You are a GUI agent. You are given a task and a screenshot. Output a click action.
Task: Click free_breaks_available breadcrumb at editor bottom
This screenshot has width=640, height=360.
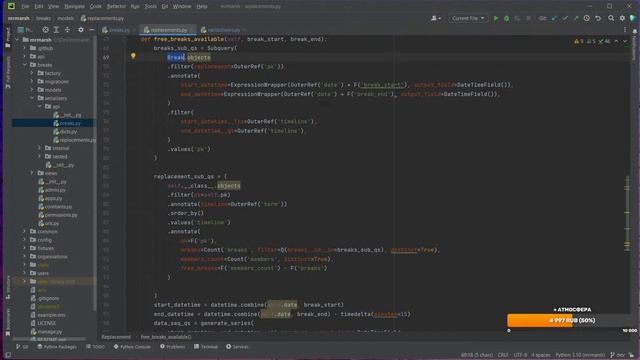[166, 337]
